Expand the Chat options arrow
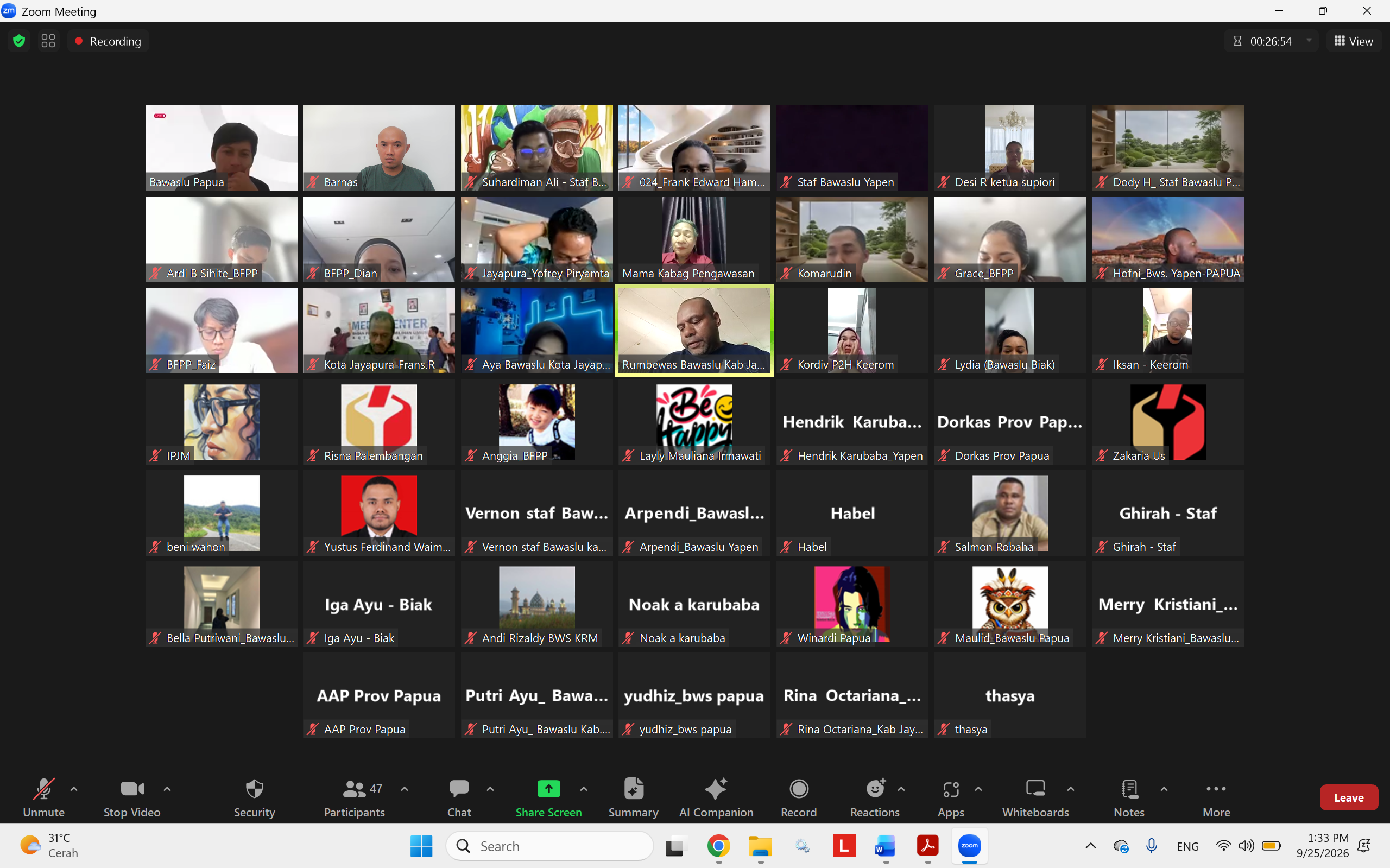The height and width of the screenshot is (868, 1390). point(490,789)
